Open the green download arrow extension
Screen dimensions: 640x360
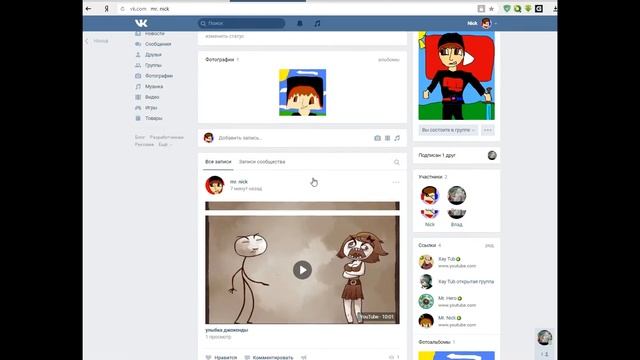click(x=528, y=9)
